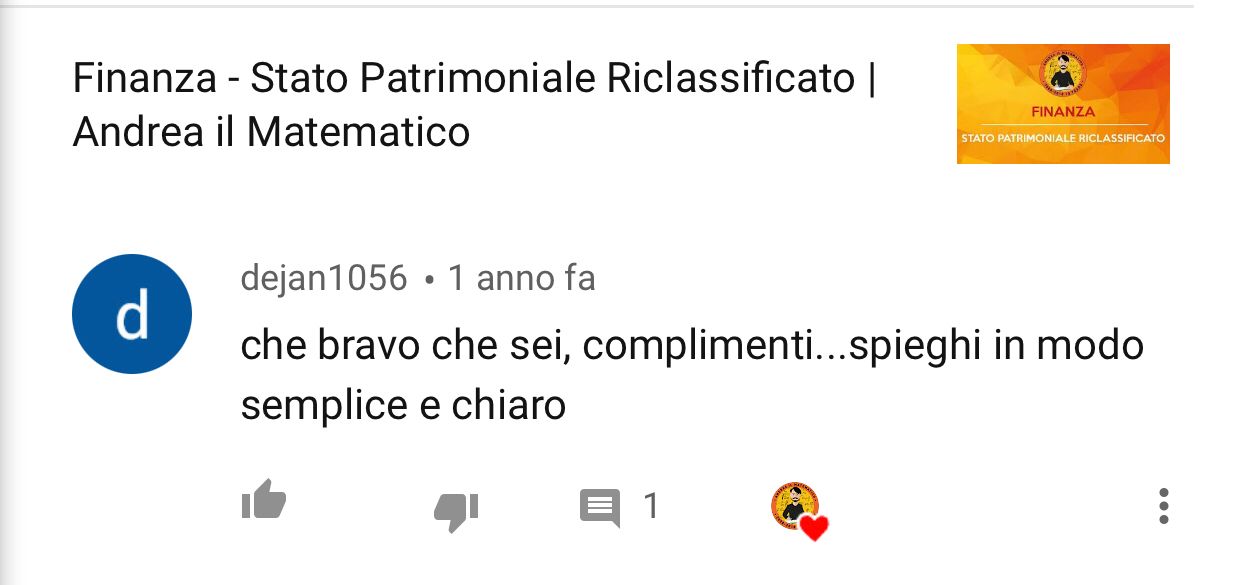Open replies via the speech bubble icon
The width and height of the screenshot is (1242, 585).
(600, 508)
